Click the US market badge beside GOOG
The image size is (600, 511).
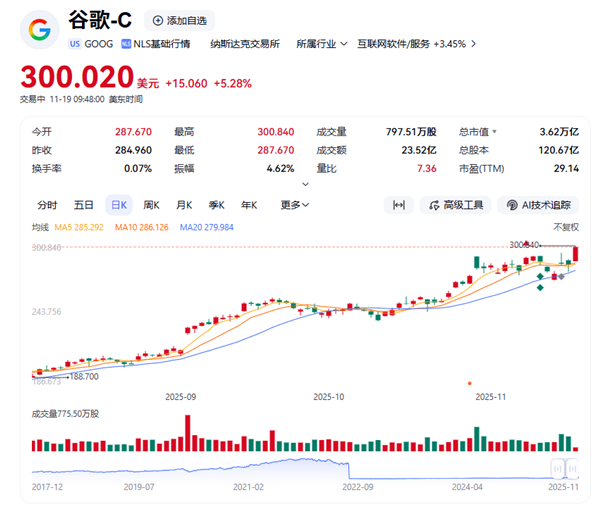(76, 44)
